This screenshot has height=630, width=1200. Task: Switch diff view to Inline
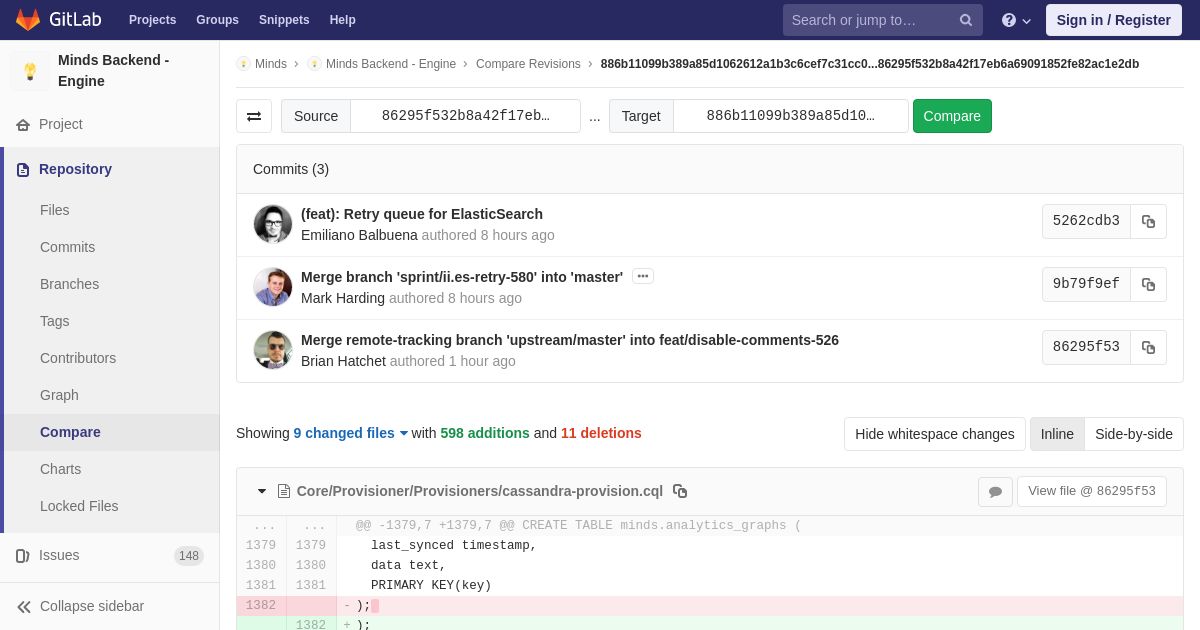pos(1057,434)
